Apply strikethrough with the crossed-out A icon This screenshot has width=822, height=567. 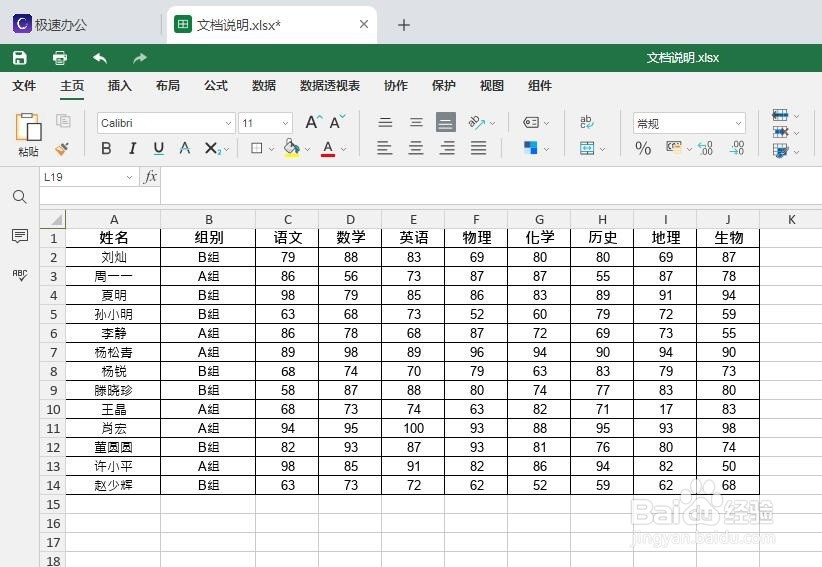pyautogui.click(x=185, y=148)
